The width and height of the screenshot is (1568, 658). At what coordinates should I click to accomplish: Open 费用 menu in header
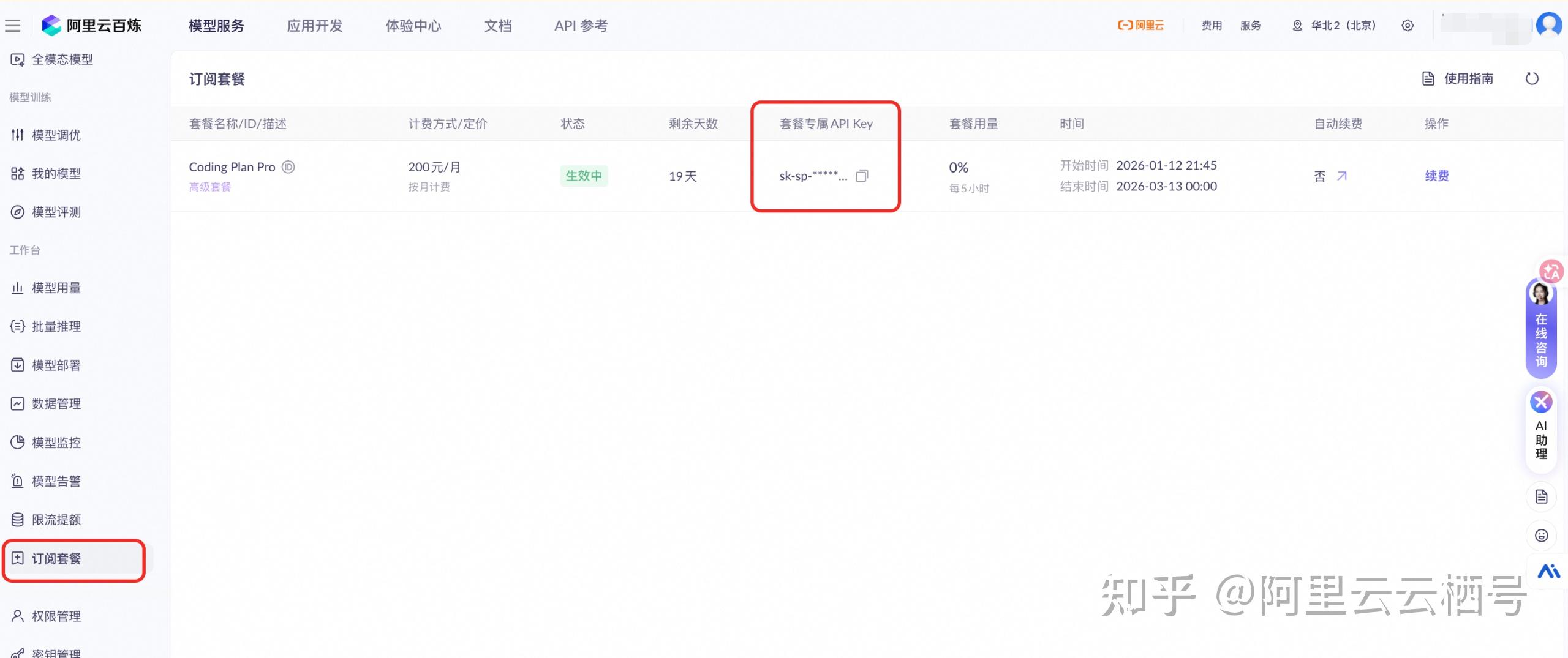coord(1212,25)
